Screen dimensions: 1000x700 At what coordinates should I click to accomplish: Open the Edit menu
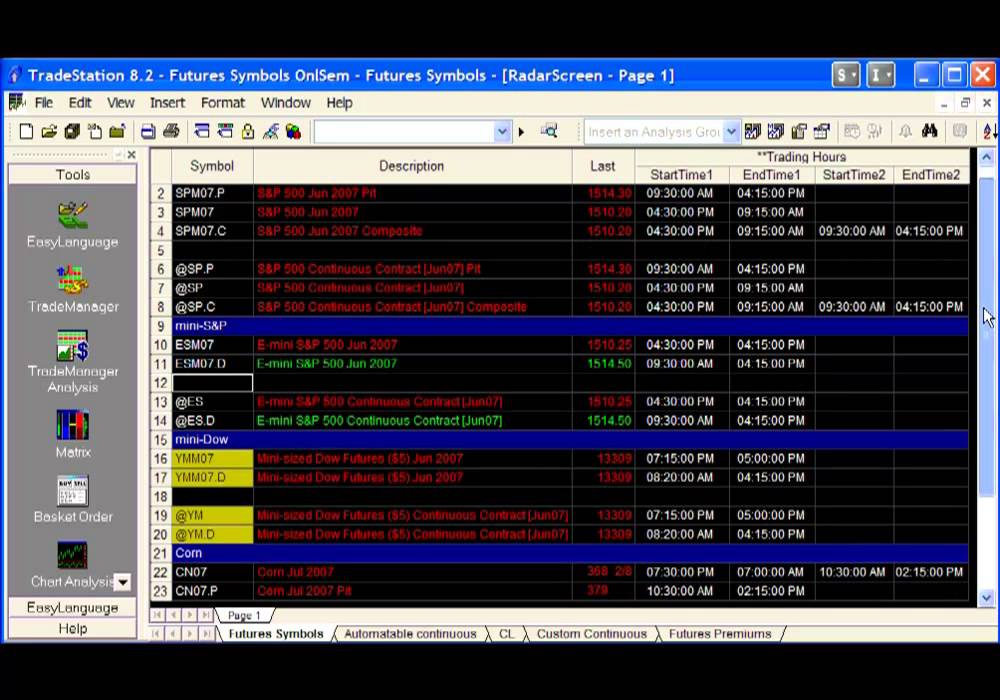pyautogui.click(x=80, y=103)
